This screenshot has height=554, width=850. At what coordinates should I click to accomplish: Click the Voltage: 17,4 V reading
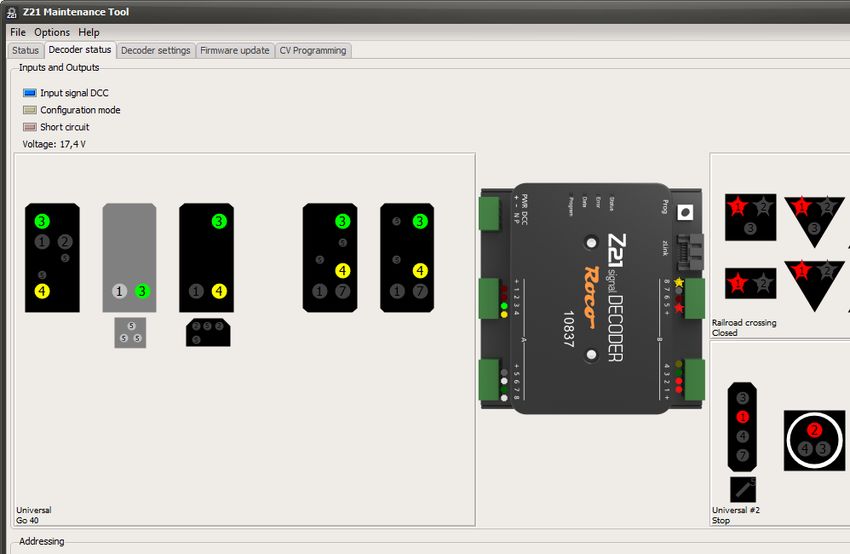tap(54, 144)
